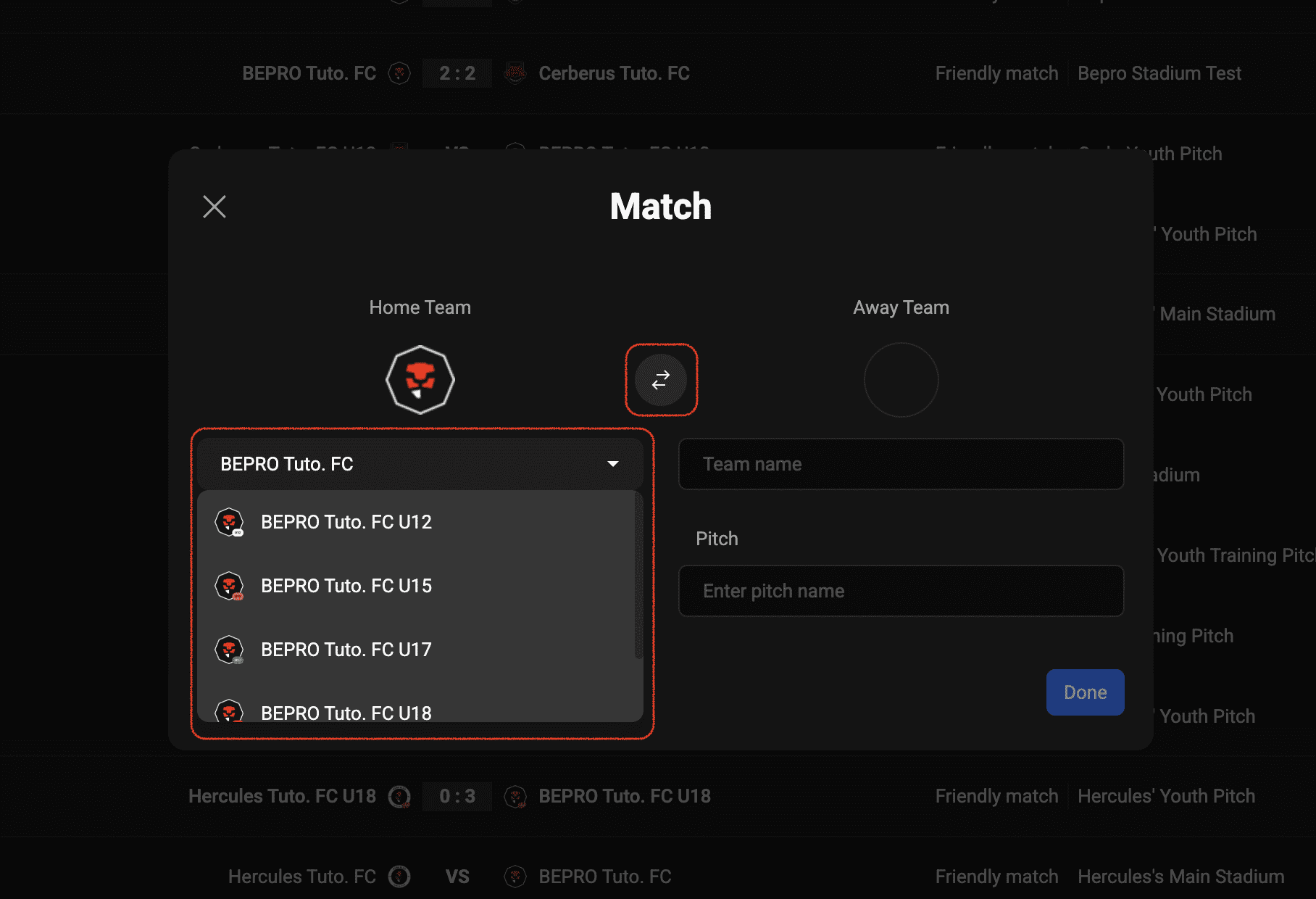This screenshot has height=899, width=1316.
Task: Click the team dropdown list scrollbar
Action: coord(638,576)
